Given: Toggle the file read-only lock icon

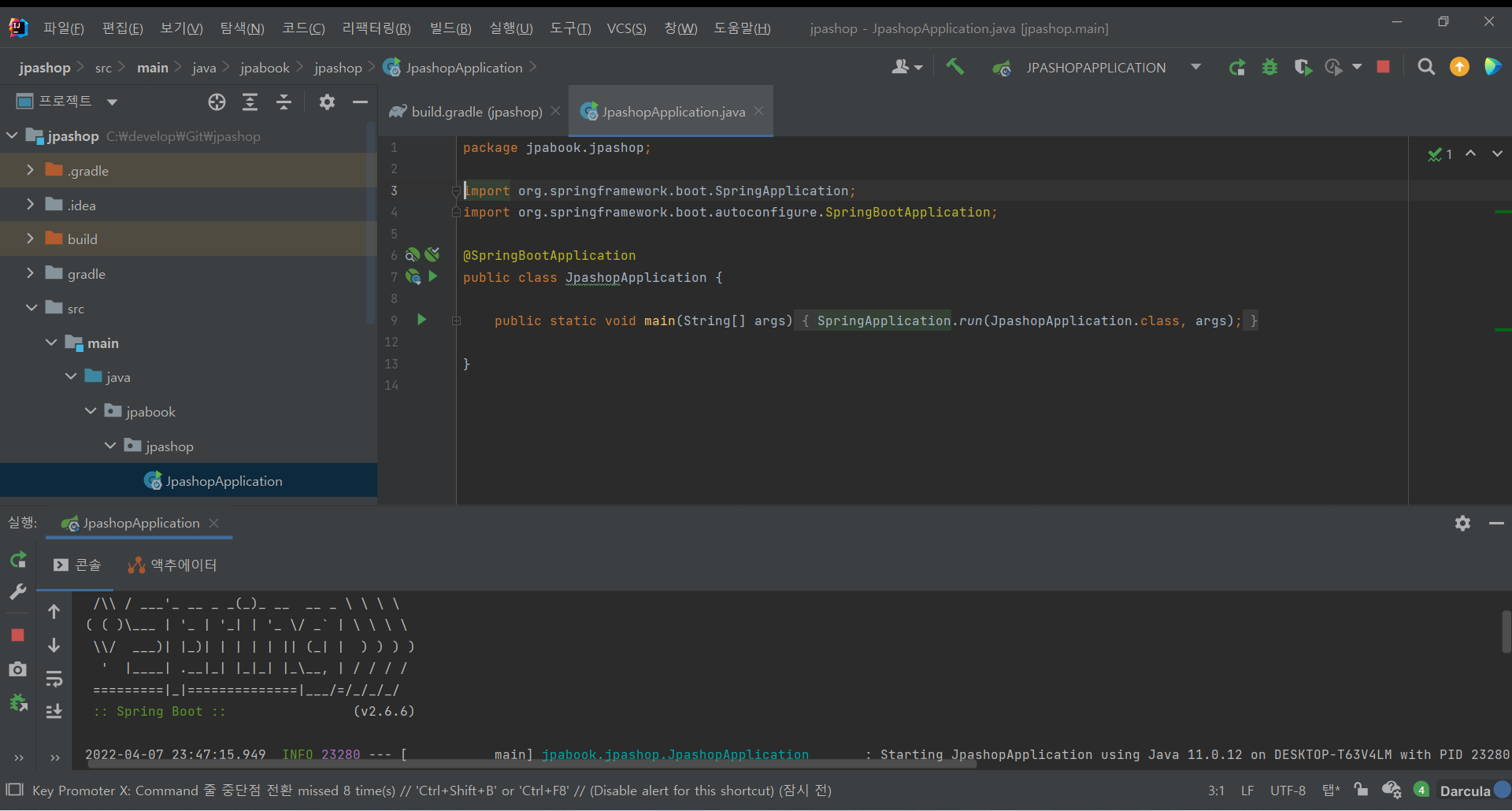Looking at the screenshot, I should click(x=1360, y=790).
